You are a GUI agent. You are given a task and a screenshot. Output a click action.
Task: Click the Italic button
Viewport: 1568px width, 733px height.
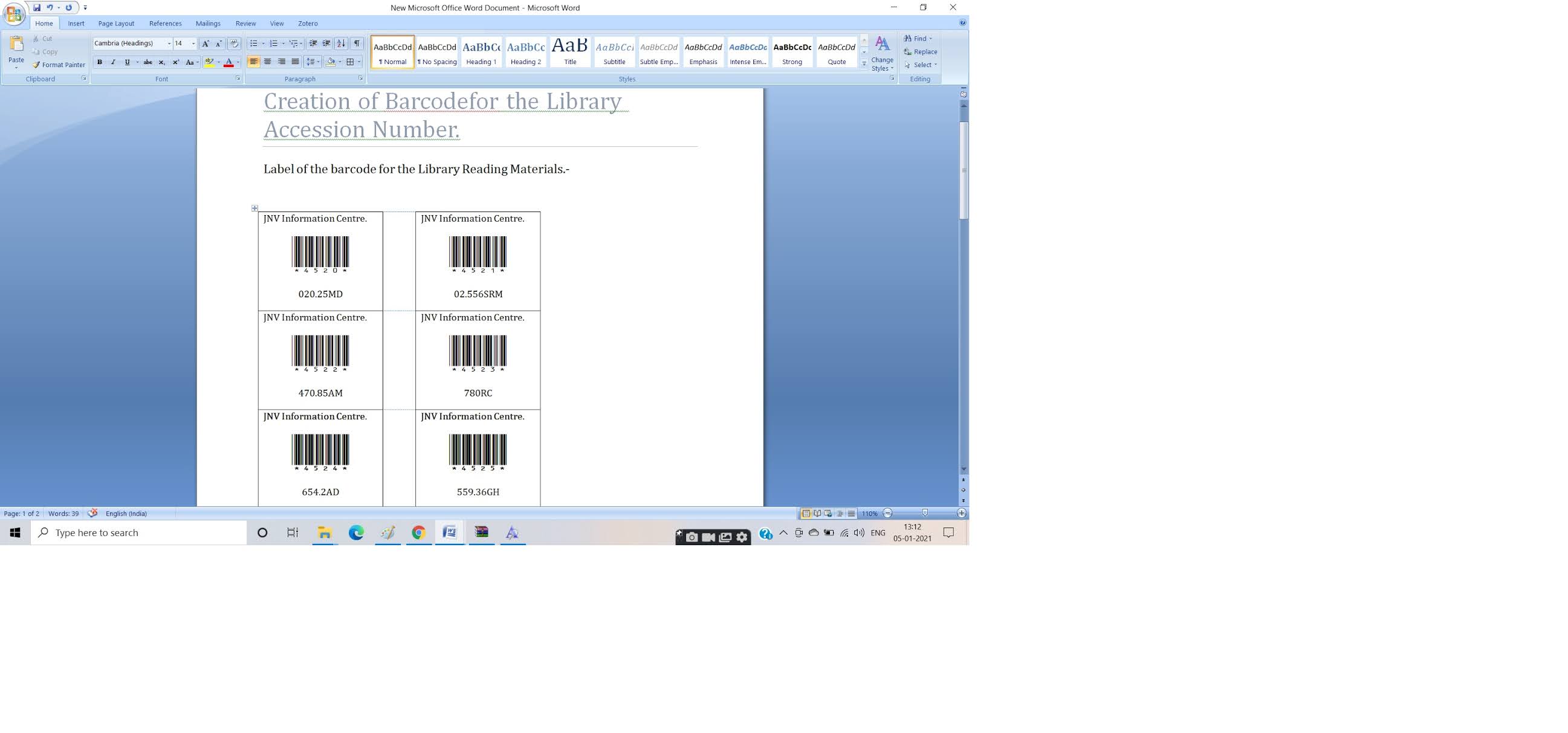click(113, 62)
